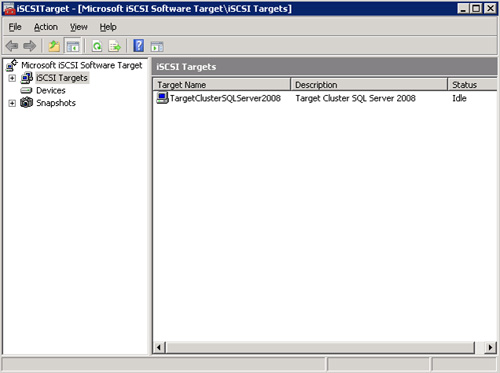
Task: Click the Back arrow toolbar icon
Action: pos(12,46)
